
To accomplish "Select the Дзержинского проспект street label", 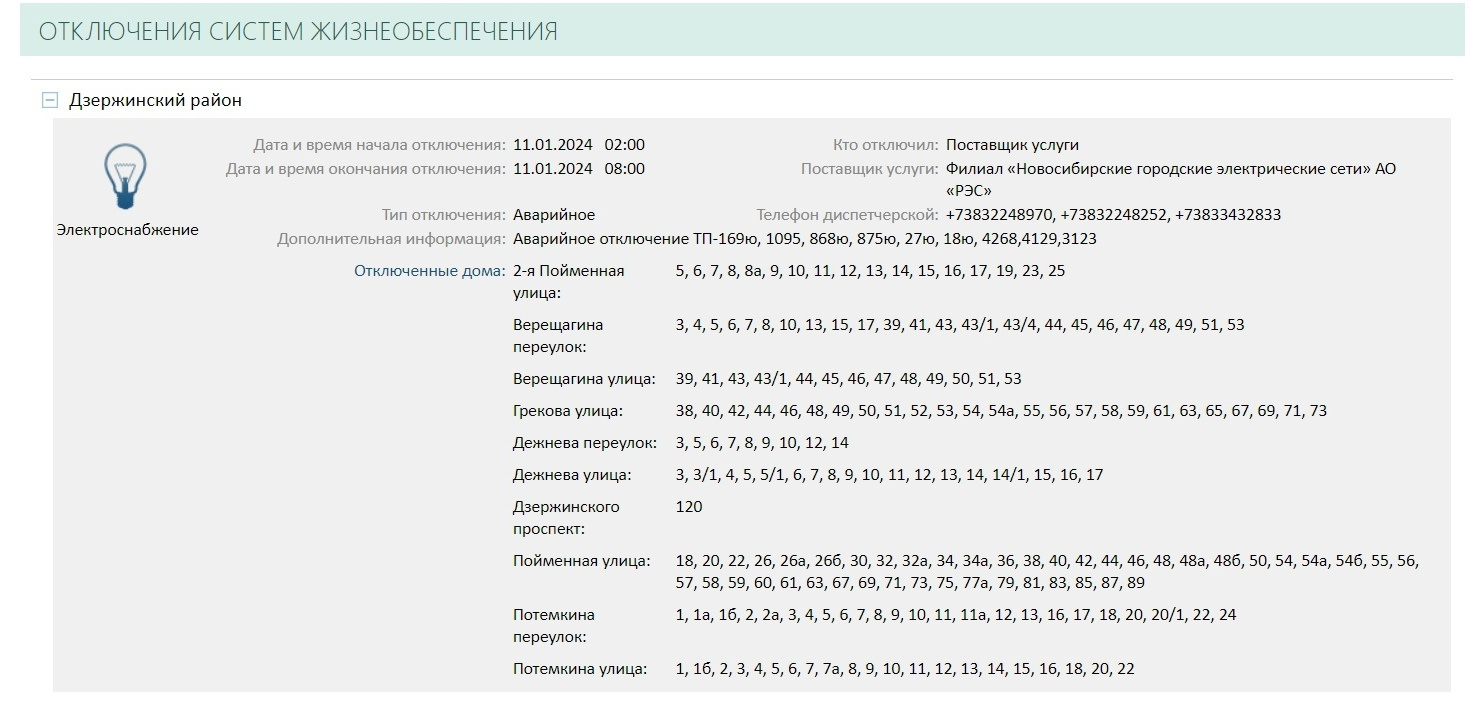I will pyautogui.click(x=566, y=517).
